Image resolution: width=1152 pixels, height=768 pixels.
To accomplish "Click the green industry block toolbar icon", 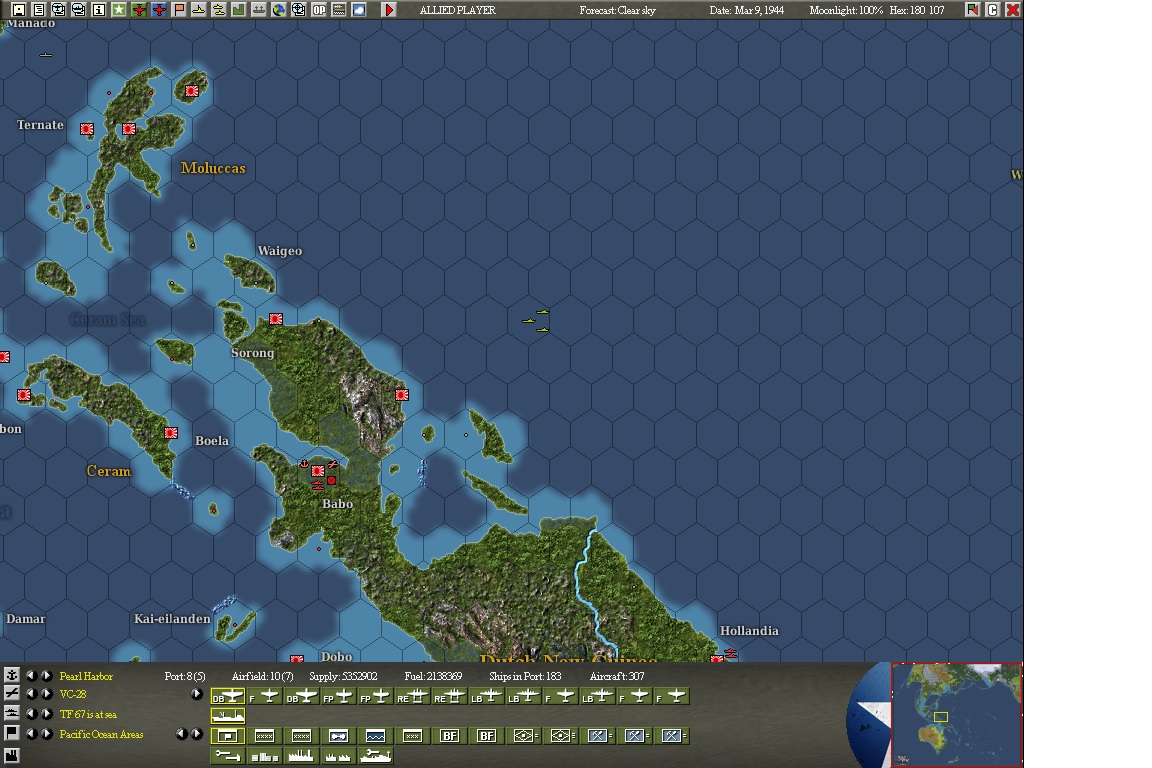I will click(x=239, y=10).
